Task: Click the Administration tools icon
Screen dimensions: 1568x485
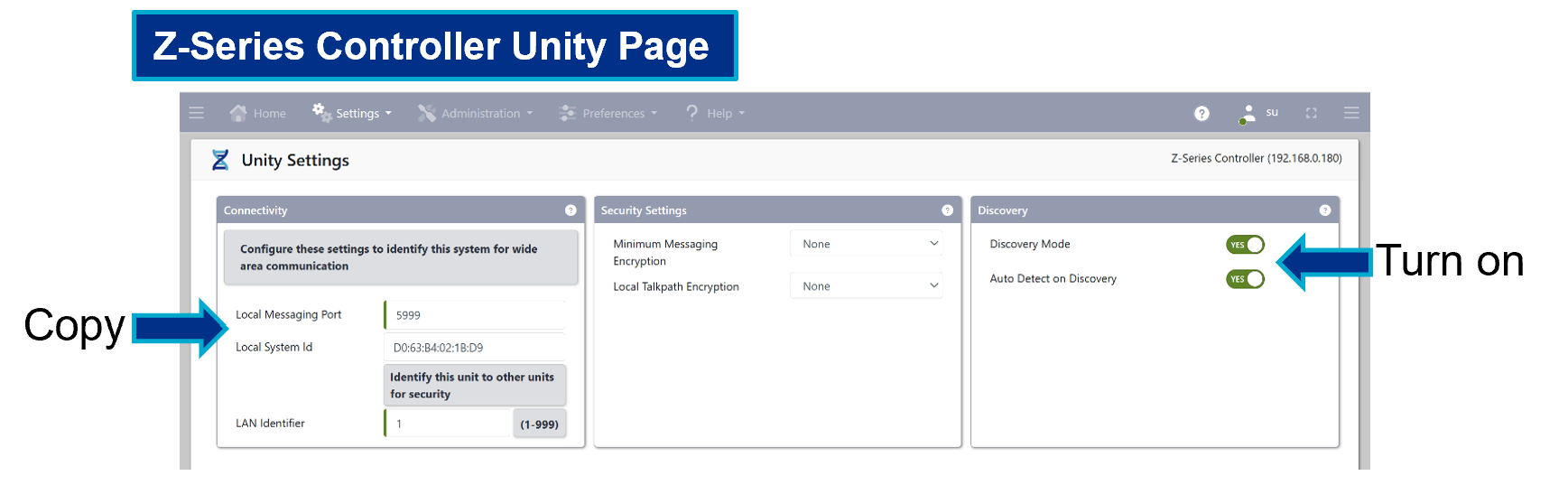Action: 427,113
